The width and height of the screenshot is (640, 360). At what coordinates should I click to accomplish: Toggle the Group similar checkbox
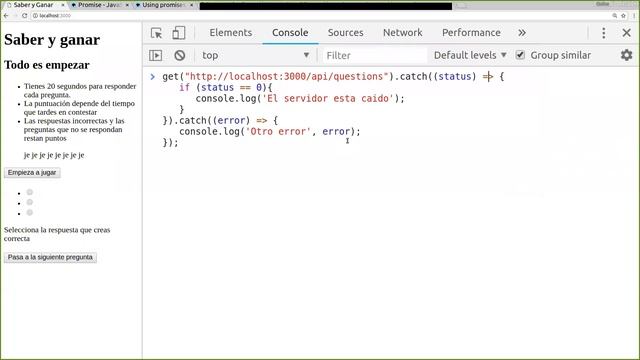(520, 55)
